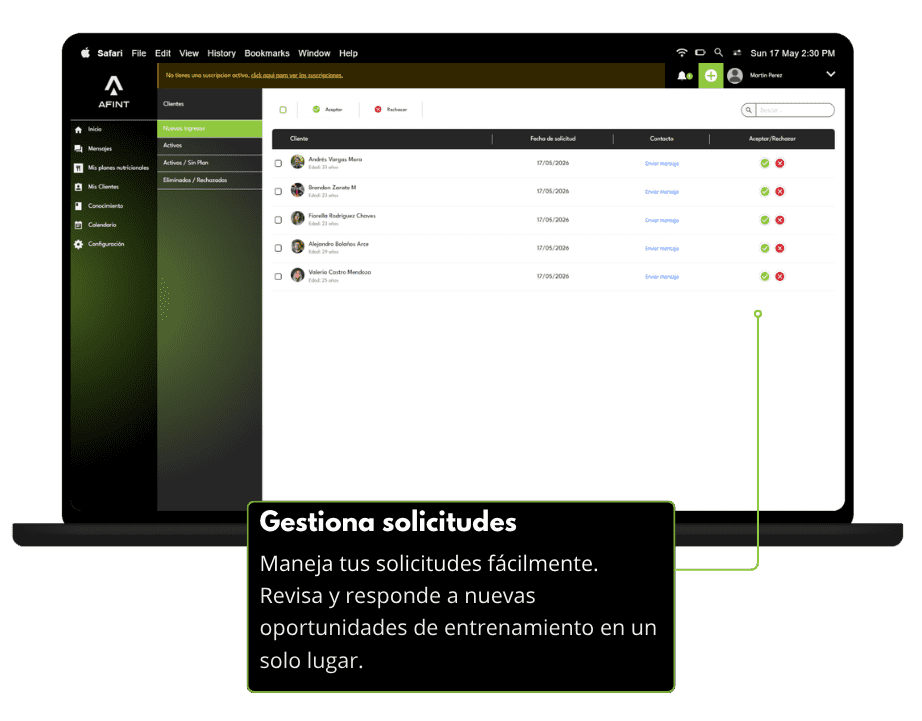Select the Nuevos Ingresos tab
The height and width of the screenshot is (721, 922).
pyautogui.click(x=209, y=129)
